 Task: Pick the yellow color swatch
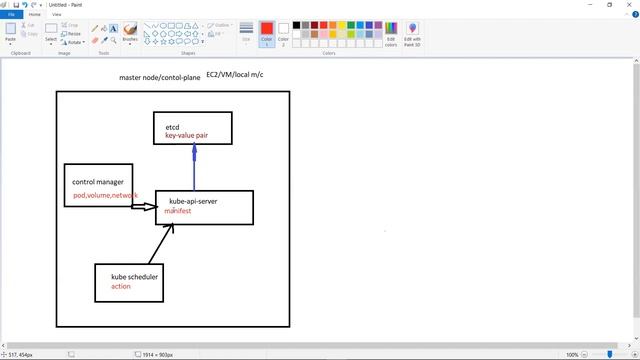click(342, 25)
